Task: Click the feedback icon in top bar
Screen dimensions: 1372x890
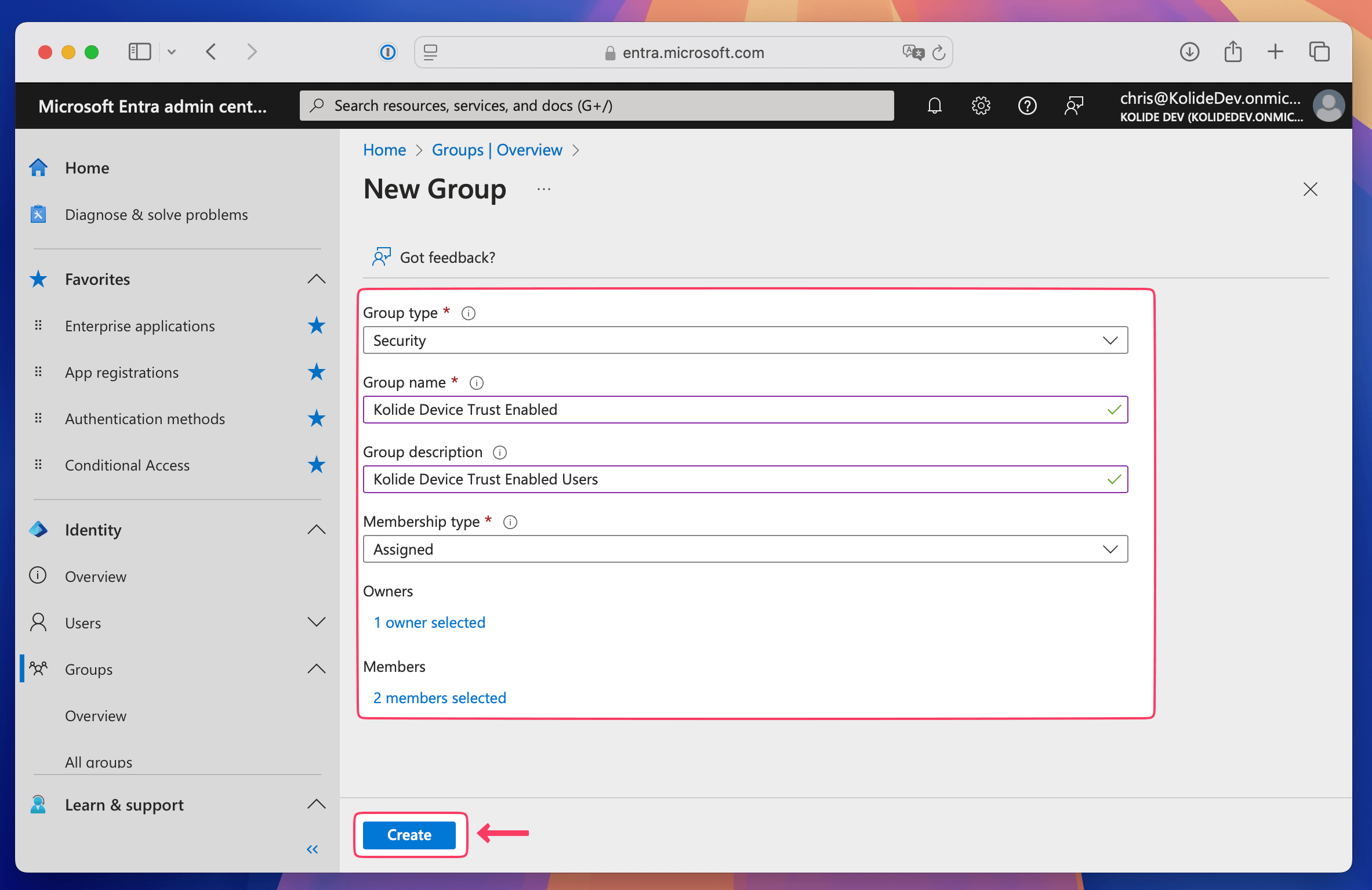Action: click(1073, 106)
